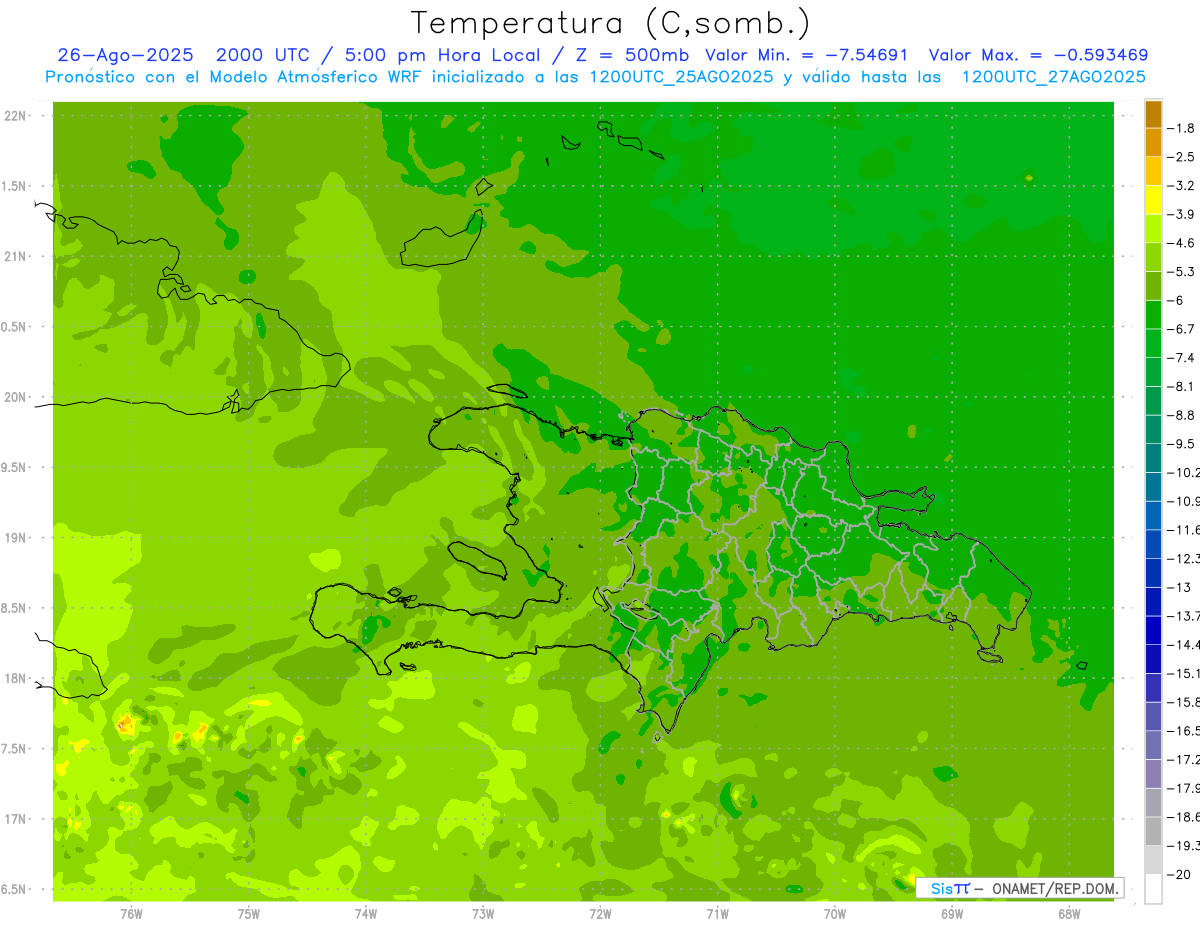Image resolution: width=1200 pixels, height=927 pixels.
Task: Select the orange swatch between -1.8 and -2.5
Action: (1153, 143)
